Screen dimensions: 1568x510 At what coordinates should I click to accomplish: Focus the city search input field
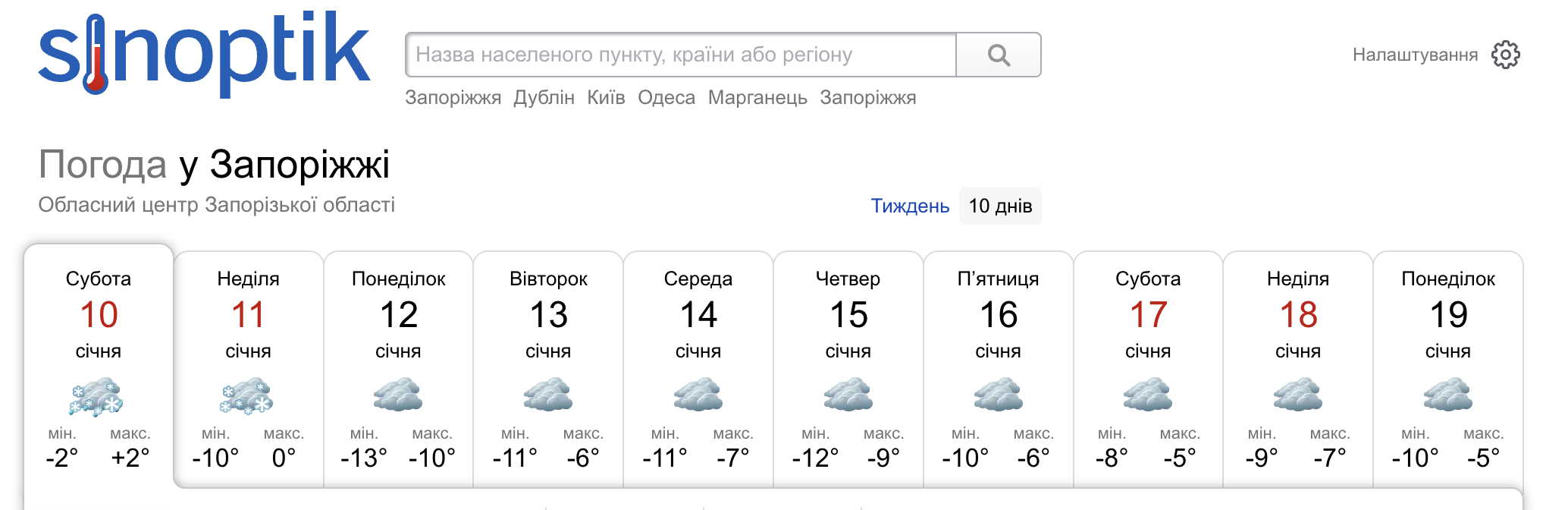pyautogui.click(x=680, y=55)
